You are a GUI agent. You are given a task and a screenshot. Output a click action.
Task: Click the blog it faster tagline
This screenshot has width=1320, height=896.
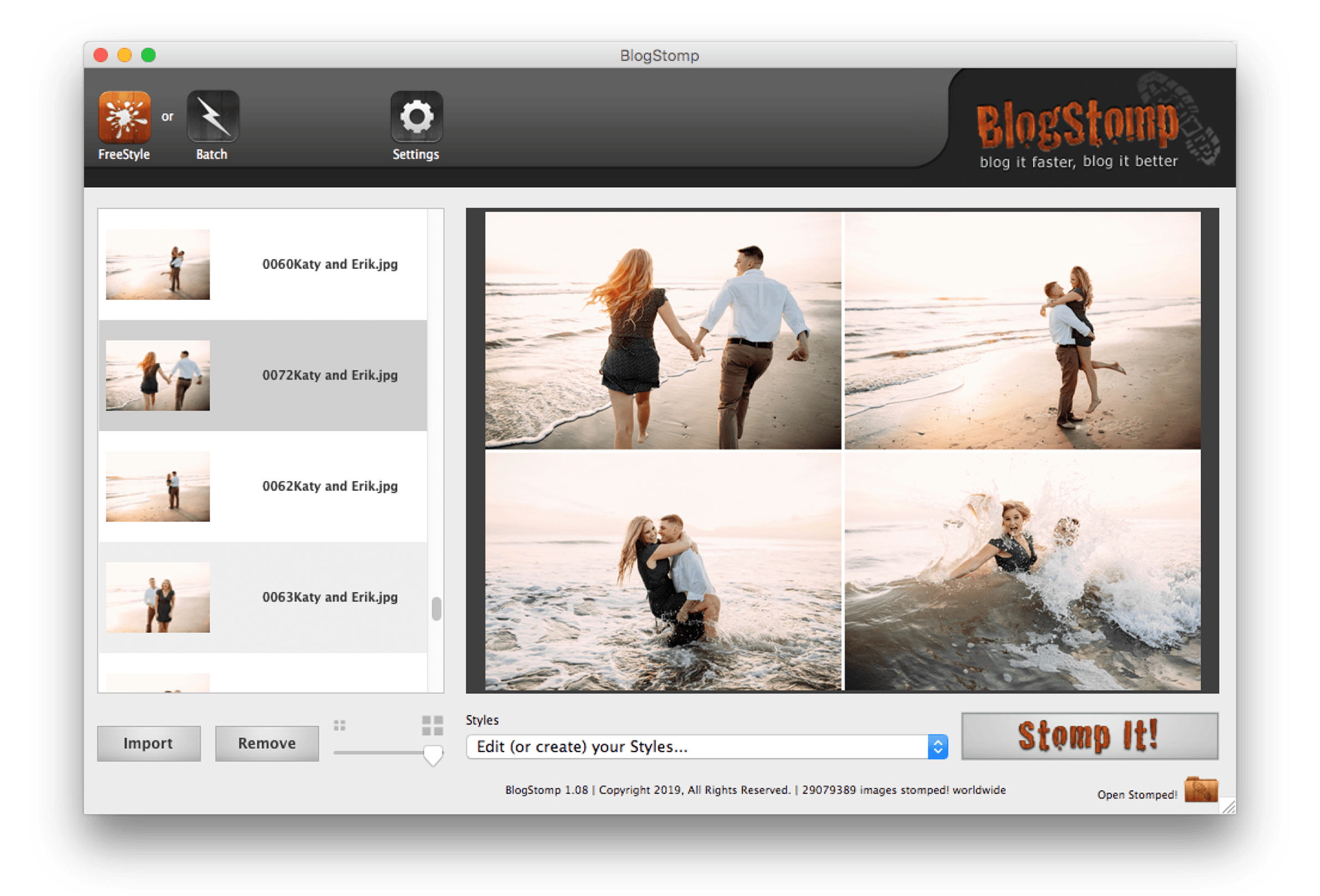coord(1079,162)
